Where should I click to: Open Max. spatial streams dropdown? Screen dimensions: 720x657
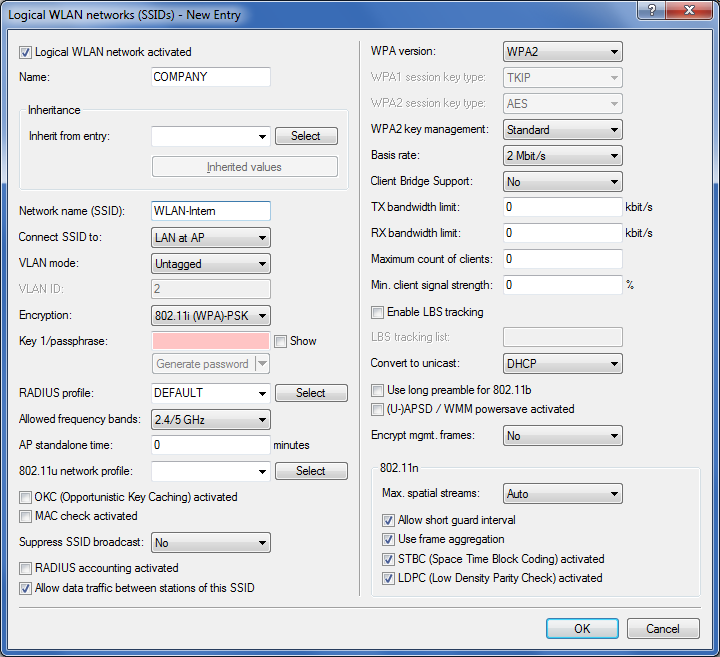562,494
